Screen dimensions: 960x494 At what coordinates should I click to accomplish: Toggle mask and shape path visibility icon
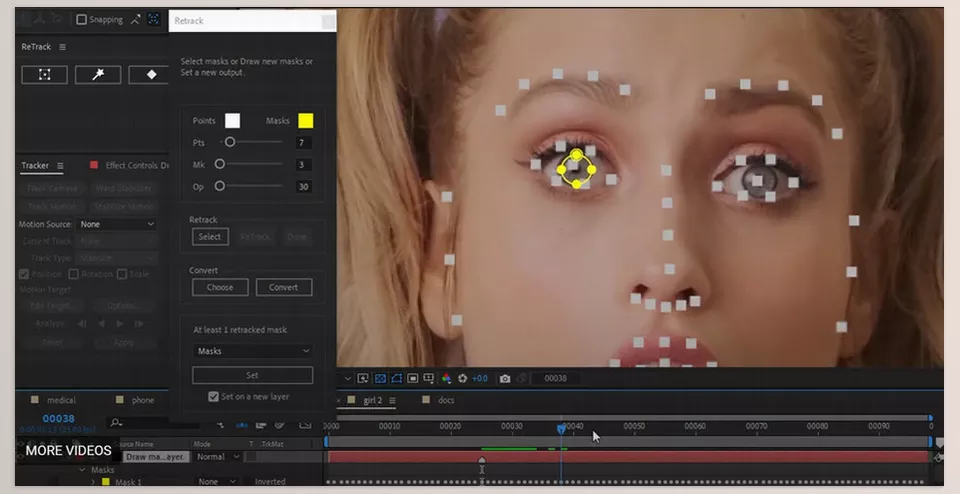pyautogui.click(x=396, y=378)
